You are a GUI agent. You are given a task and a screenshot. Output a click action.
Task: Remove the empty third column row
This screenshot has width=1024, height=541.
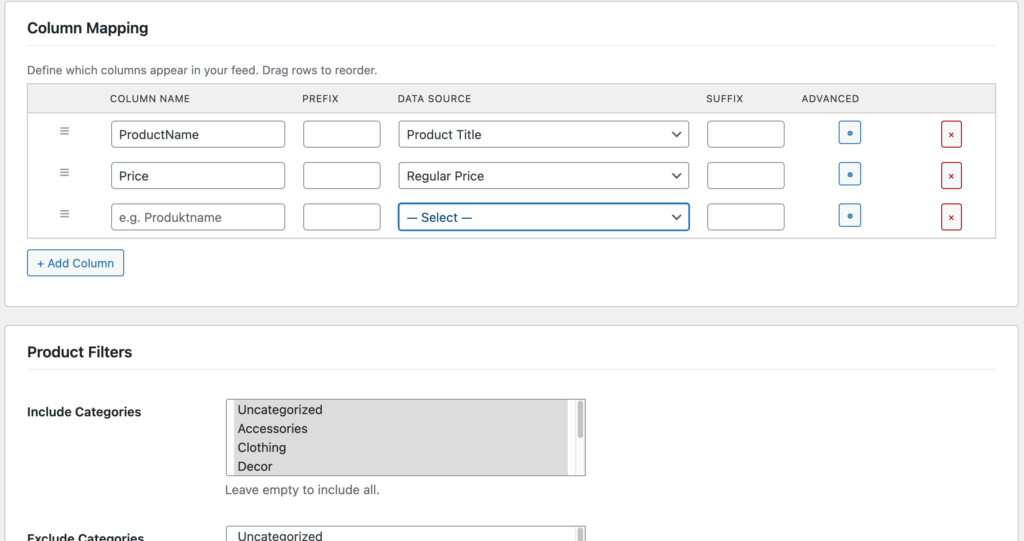click(x=951, y=217)
